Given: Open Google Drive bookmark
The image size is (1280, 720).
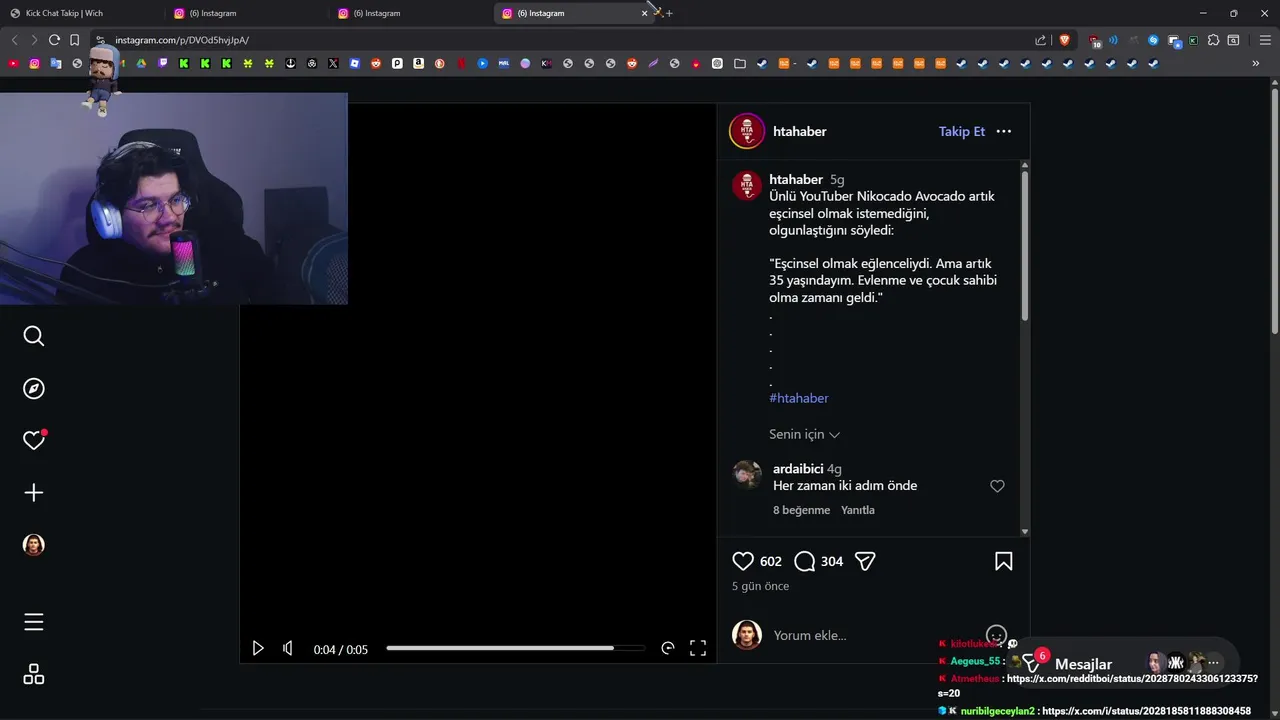Looking at the screenshot, I should click(141, 63).
